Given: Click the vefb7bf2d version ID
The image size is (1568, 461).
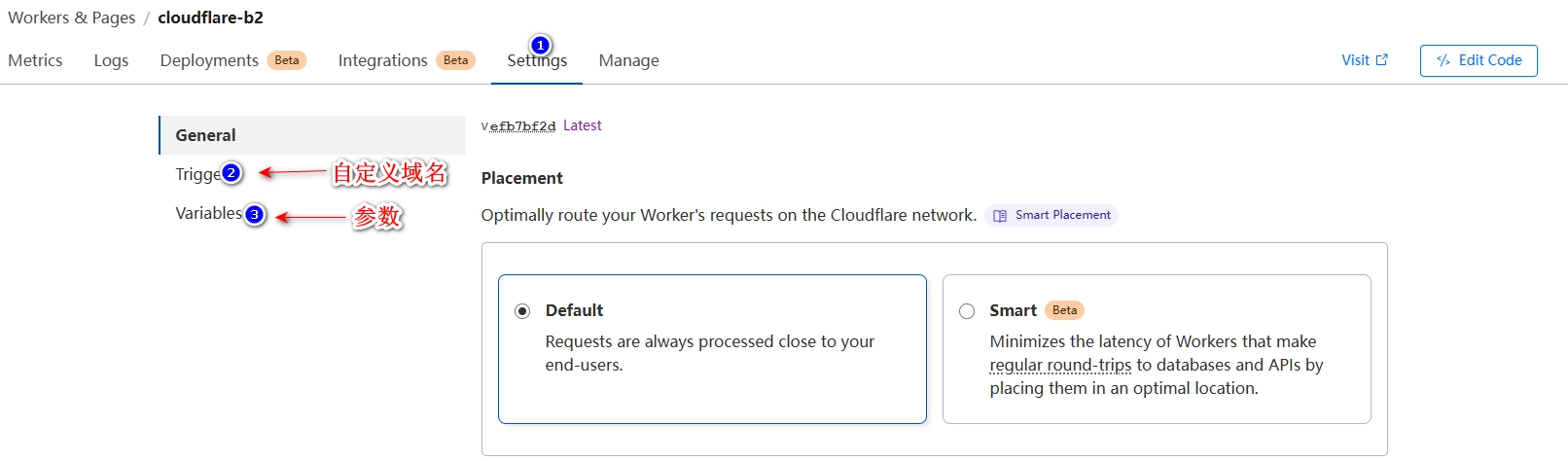Looking at the screenshot, I should coord(518,126).
